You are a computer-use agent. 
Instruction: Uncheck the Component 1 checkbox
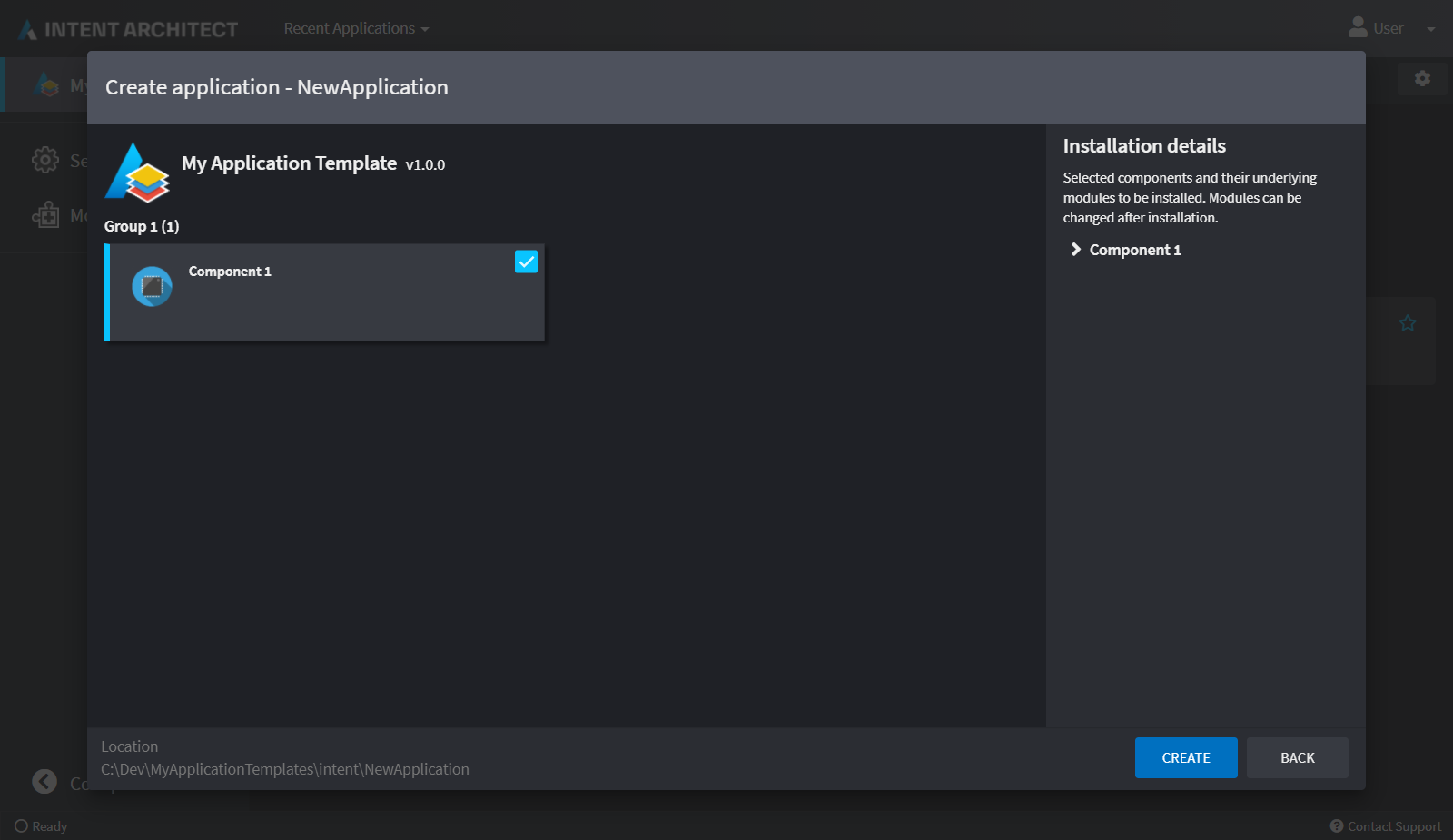tap(526, 262)
